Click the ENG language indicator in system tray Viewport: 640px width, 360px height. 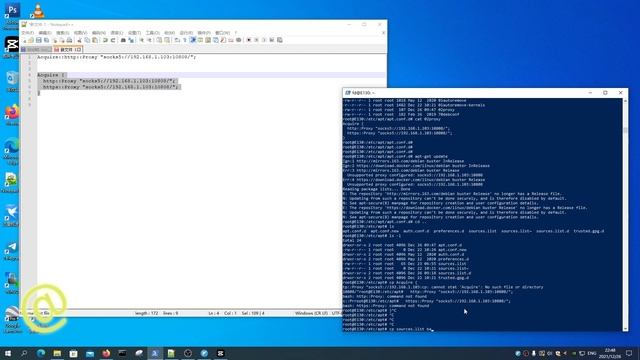click(592, 353)
